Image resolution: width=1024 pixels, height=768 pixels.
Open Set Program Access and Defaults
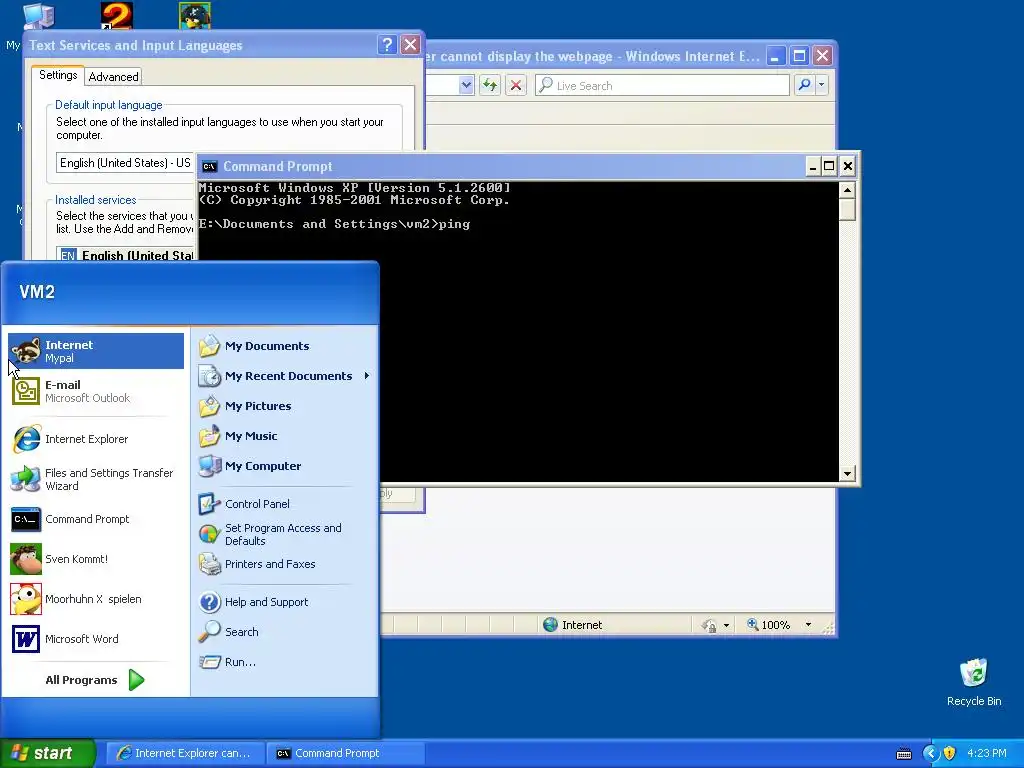click(x=284, y=534)
